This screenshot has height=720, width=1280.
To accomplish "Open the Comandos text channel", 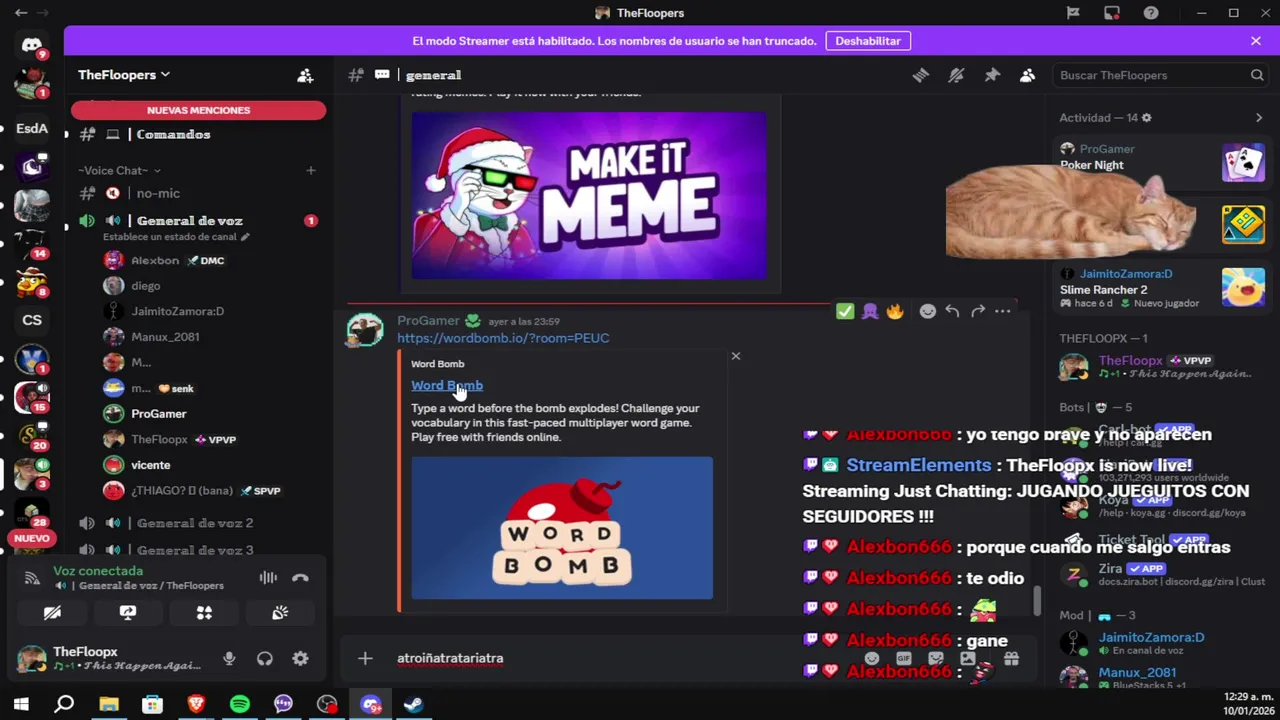I will pos(173,134).
